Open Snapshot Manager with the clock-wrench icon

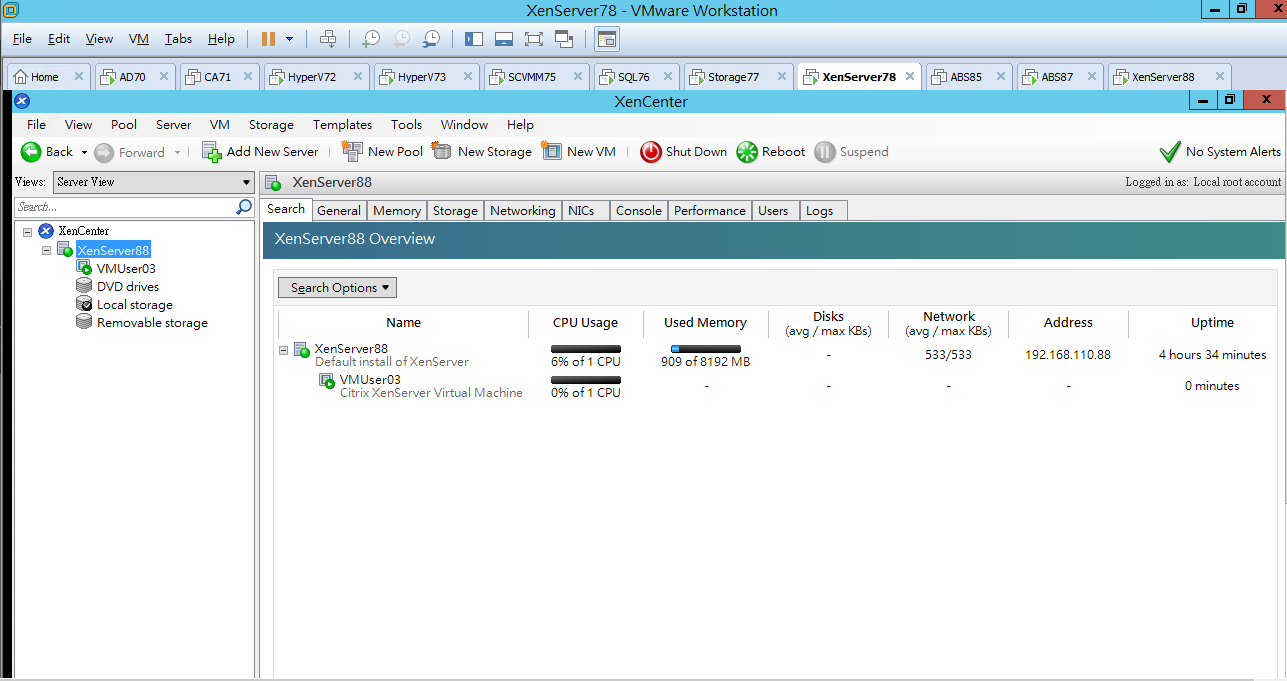(x=431, y=39)
